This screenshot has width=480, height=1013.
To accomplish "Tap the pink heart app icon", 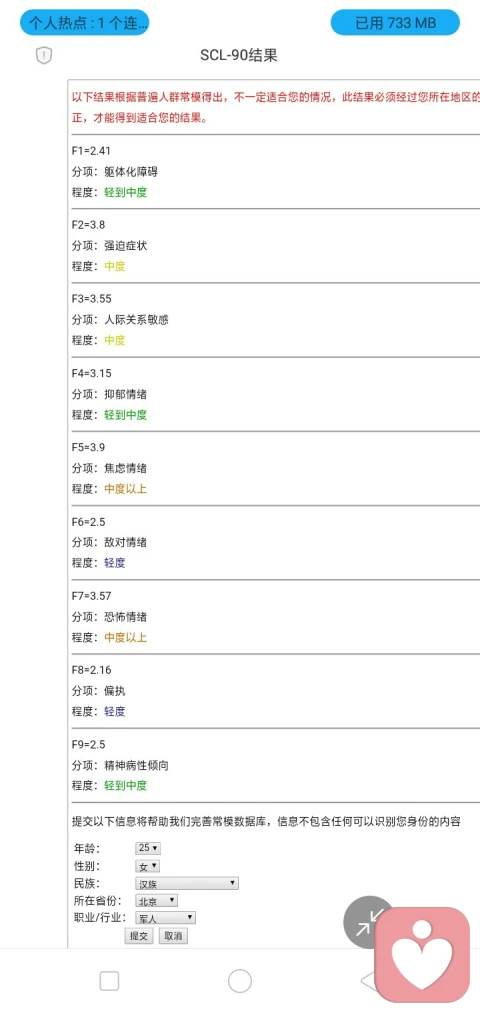I will pyautogui.click(x=422, y=954).
